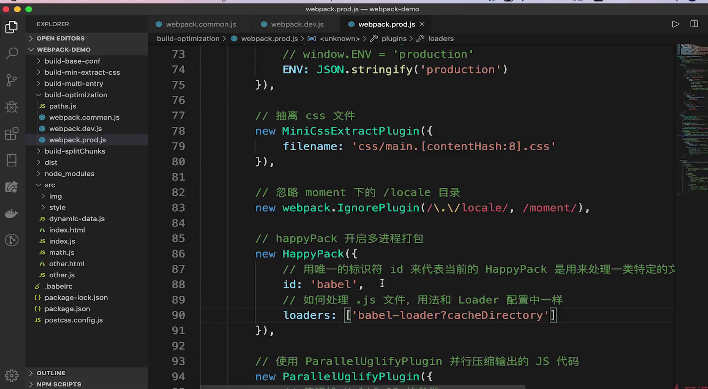The height and width of the screenshot is (389, 708).
Task: Open the Manage gear icon
Action: click(11, 375)
